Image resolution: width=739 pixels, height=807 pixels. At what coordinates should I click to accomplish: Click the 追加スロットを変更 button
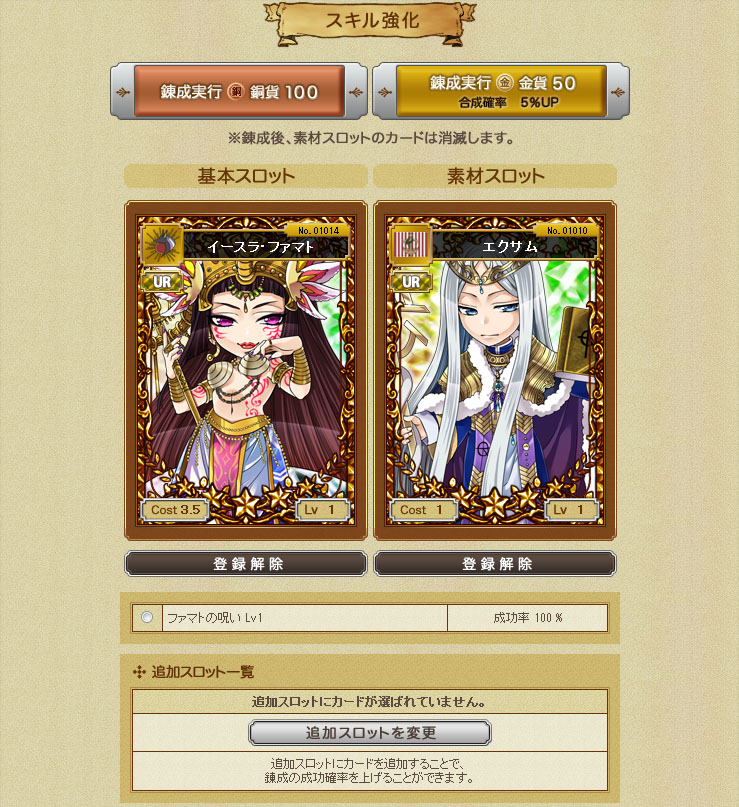point(370,732)
